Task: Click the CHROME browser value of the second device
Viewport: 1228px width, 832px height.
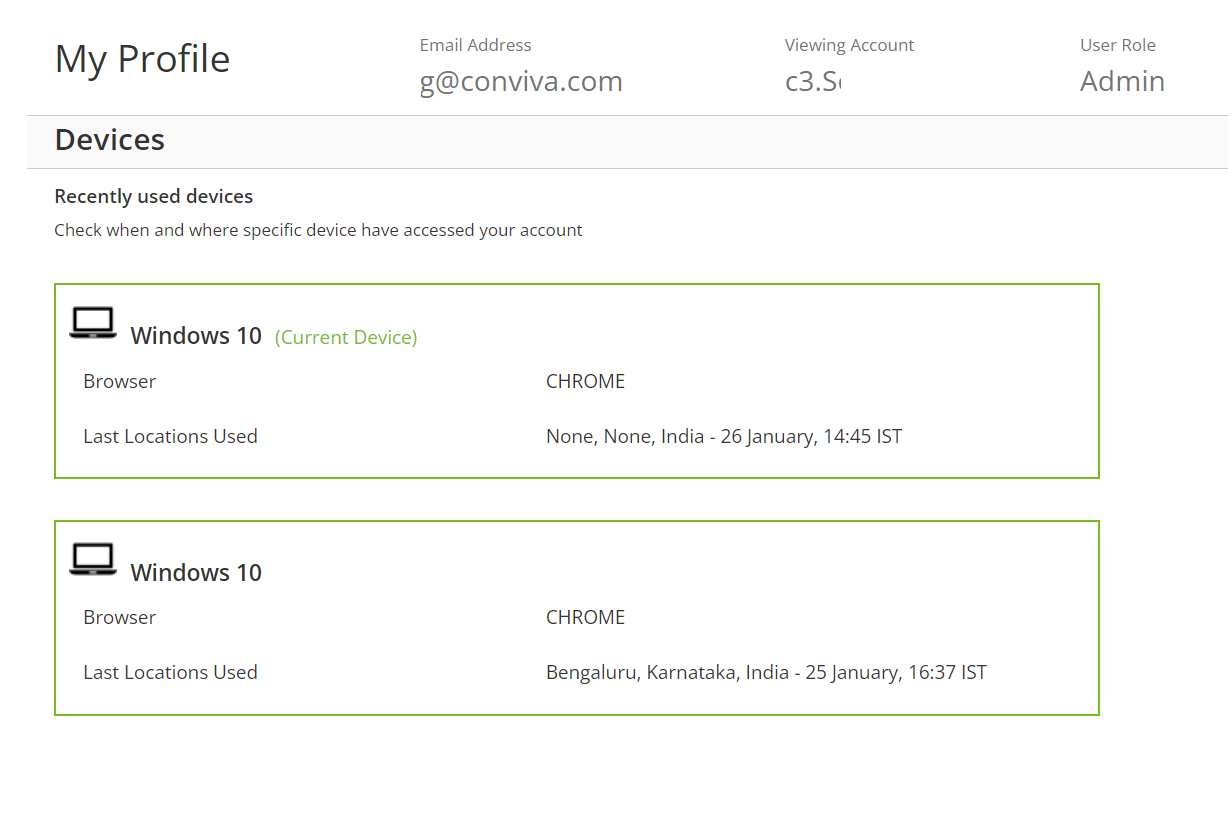Action: coord(585,617)
